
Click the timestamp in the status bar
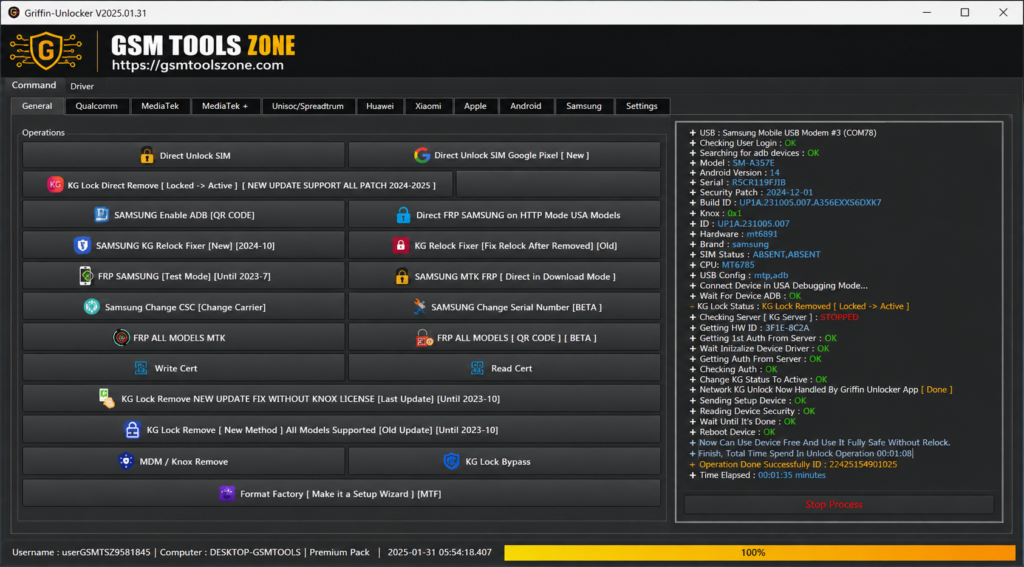(440, 552)
